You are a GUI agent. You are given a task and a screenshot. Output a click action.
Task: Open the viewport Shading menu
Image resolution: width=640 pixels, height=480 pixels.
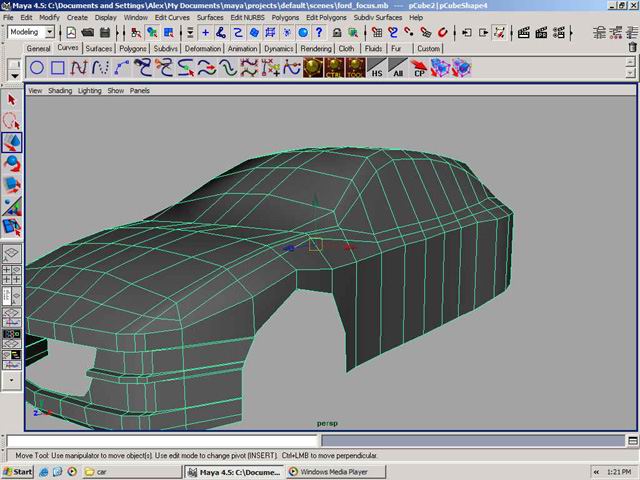(60, 90)
